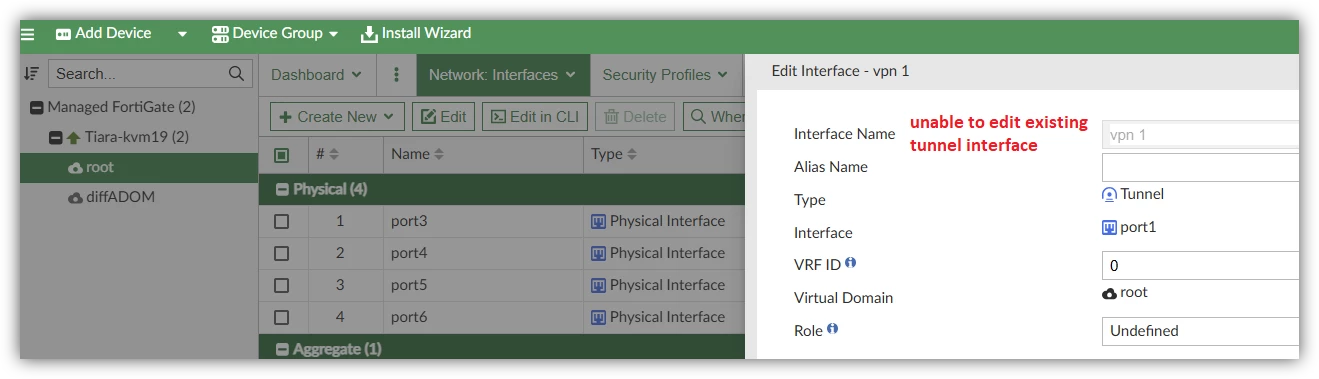
Task: Click the Interface Name field vpn 1
Action: coord(1200,134)
